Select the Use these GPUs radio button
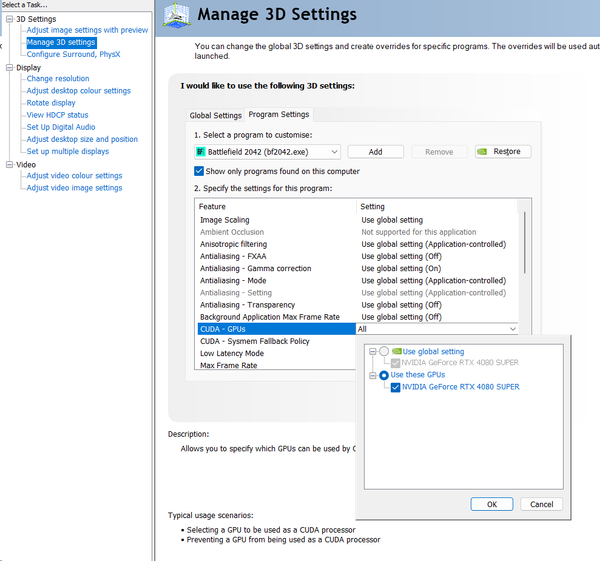This screenshot has height=561, width=600. 384,375
